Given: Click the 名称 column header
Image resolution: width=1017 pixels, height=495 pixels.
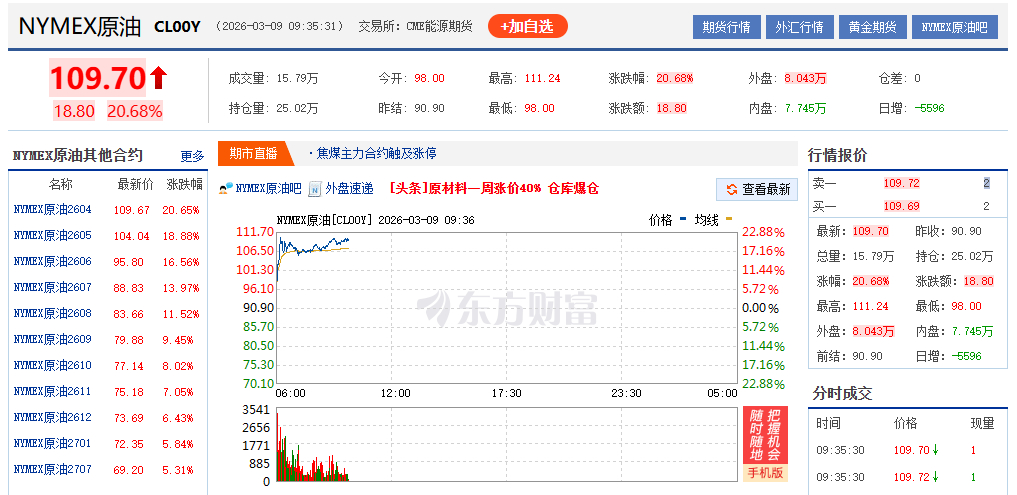Looking at the screenshot, I should click(61, 184).
